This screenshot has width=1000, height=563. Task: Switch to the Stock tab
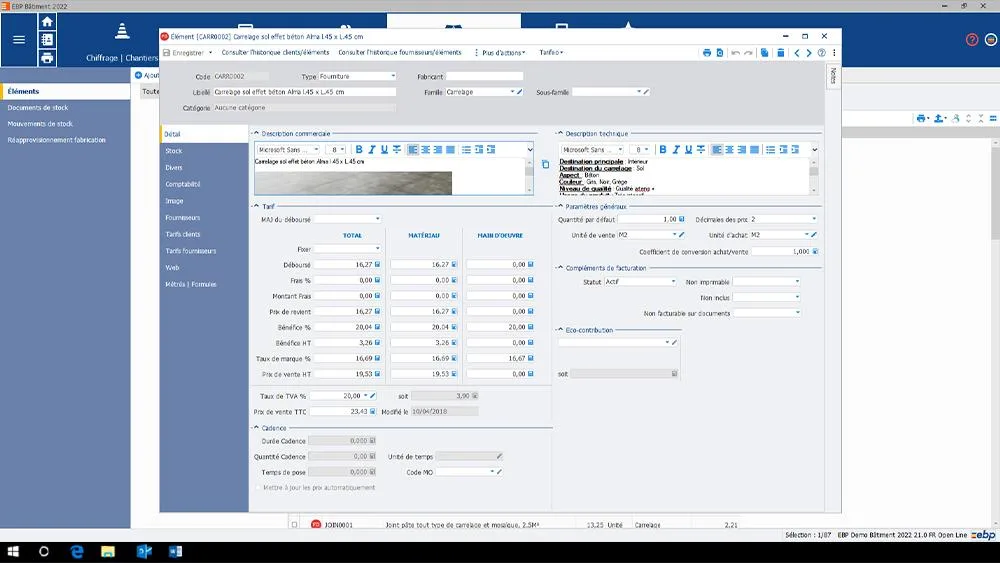tap(173, 151)
